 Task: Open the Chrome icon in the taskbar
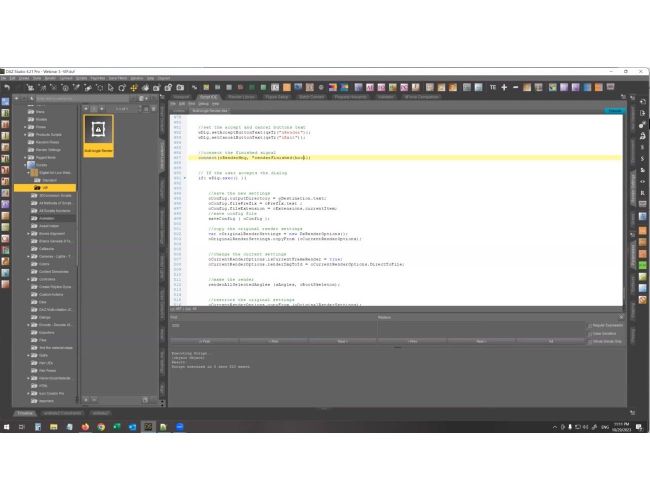[x=101, y=427]
